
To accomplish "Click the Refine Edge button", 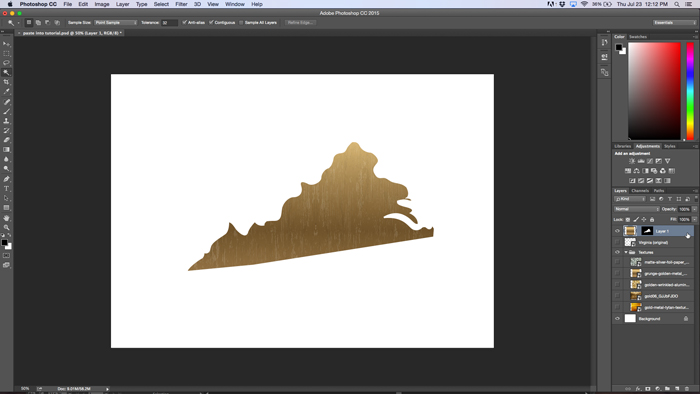I will [x=300, y=22].
